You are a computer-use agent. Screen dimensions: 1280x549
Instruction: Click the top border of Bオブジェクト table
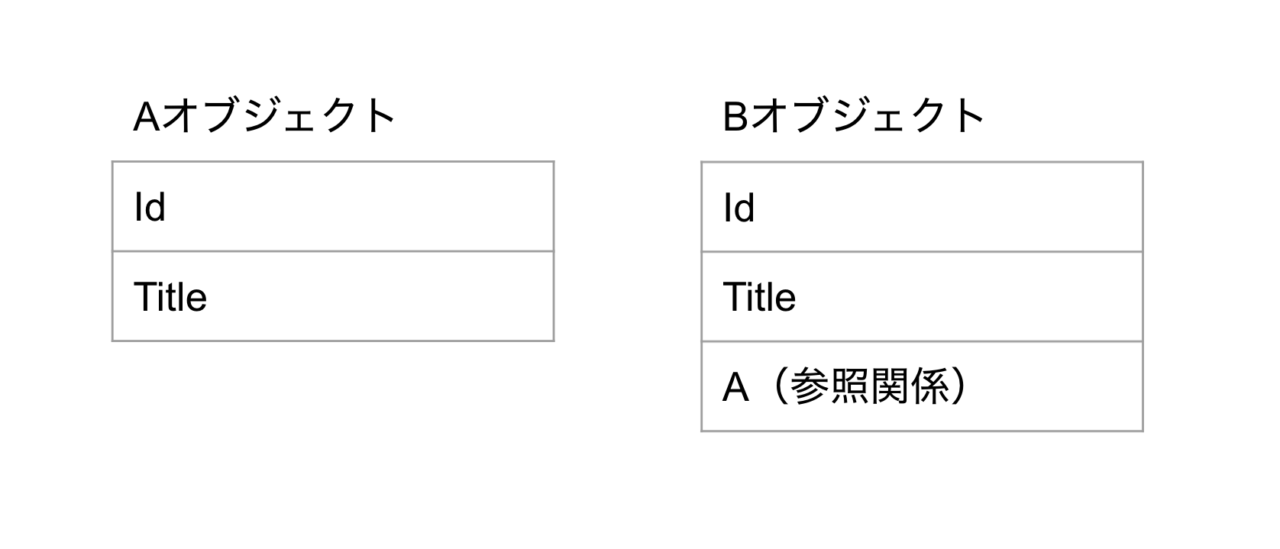click(922, 161)
